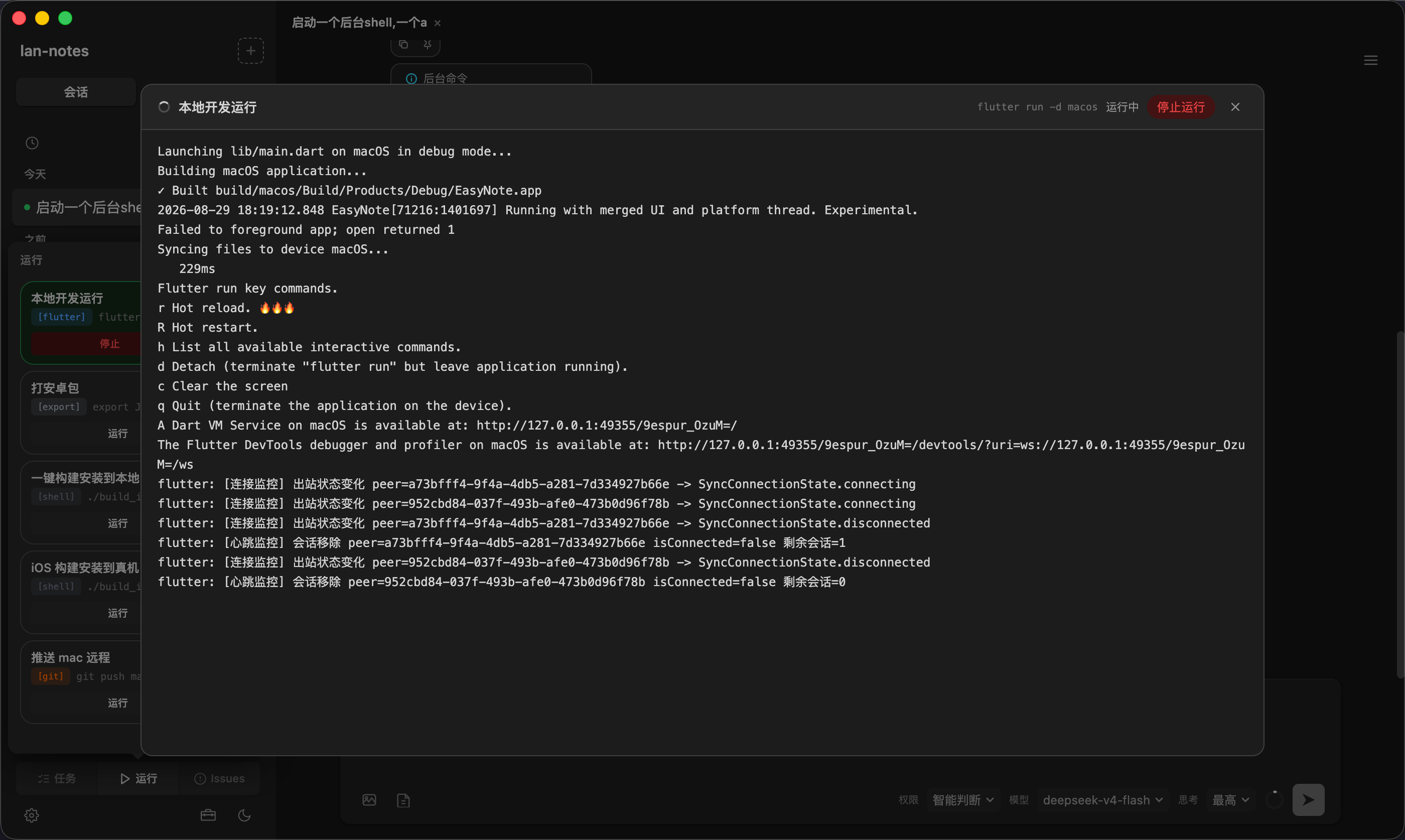Switch to Issues tab
This screenshot has width=1405, height=840.
tap(219, 778)
